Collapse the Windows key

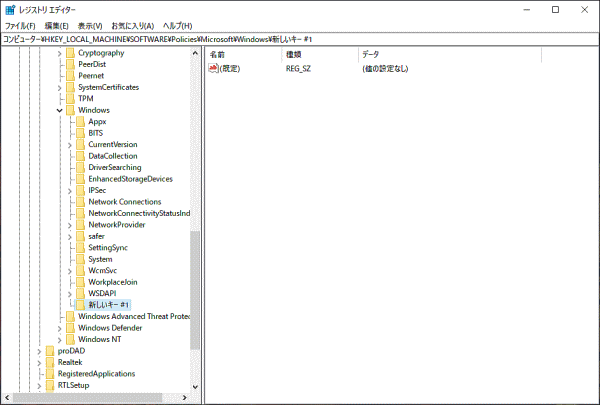pos(59,111)
